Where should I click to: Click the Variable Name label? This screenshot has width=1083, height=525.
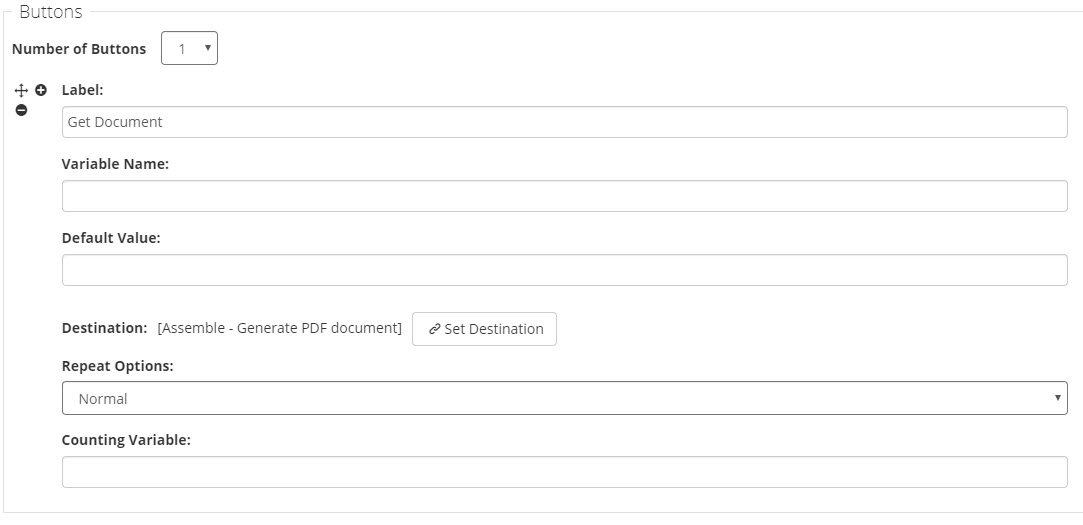(x=115, y=164)
